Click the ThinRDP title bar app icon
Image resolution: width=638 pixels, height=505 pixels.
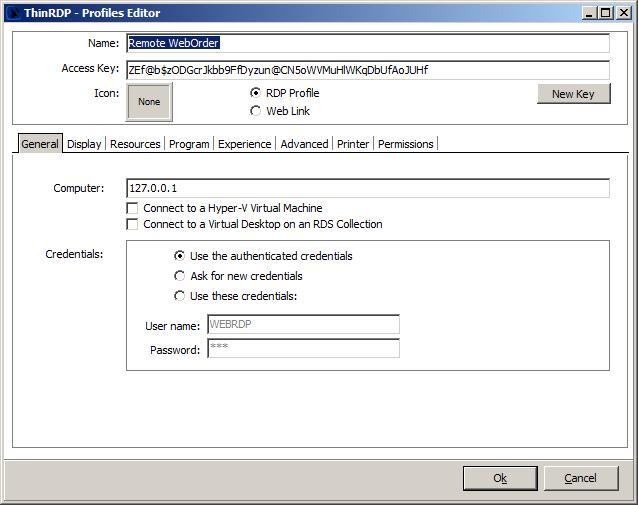pyautogui.click(x=14, y=13)
